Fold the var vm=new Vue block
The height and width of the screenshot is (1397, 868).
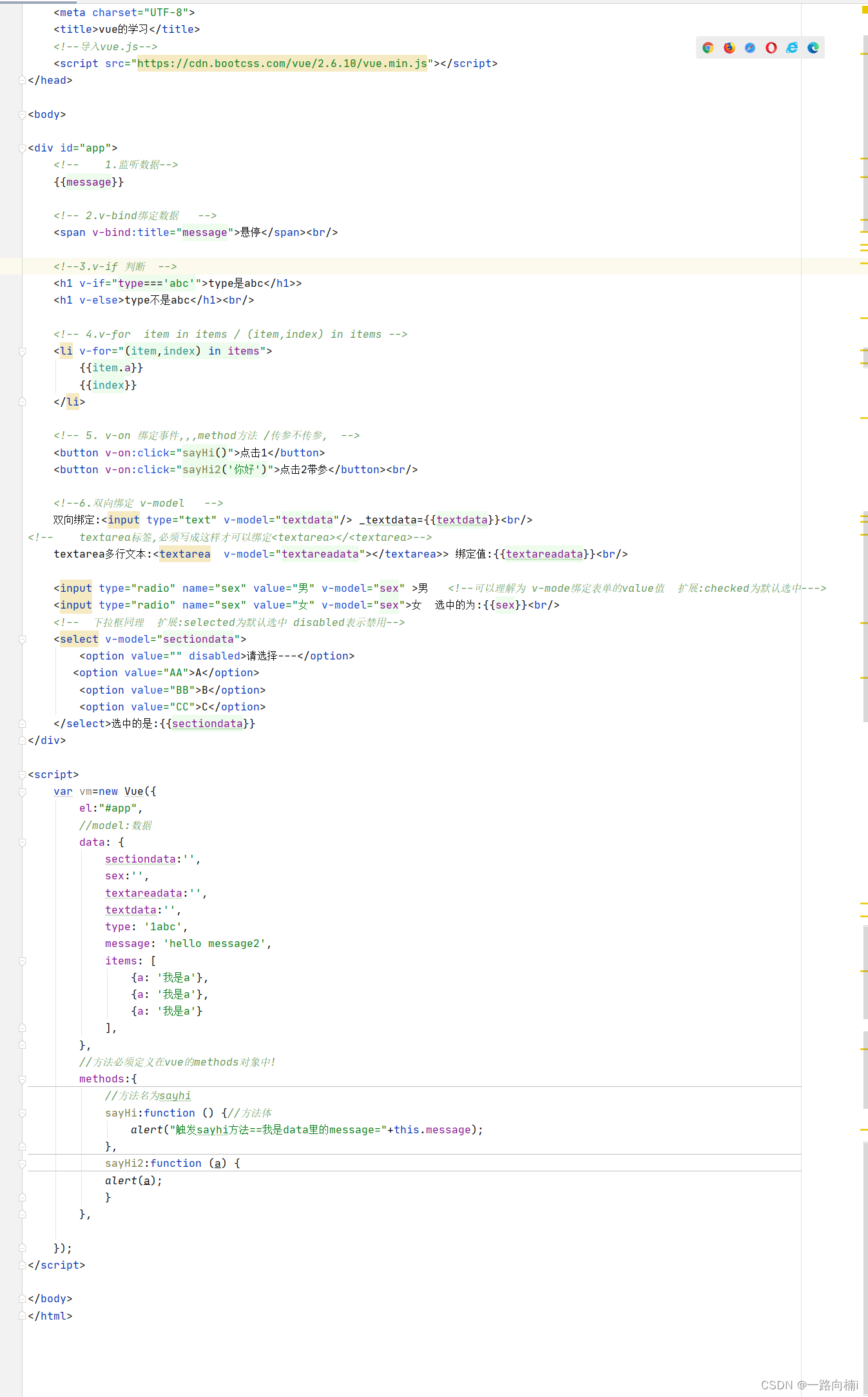(23, 792)
